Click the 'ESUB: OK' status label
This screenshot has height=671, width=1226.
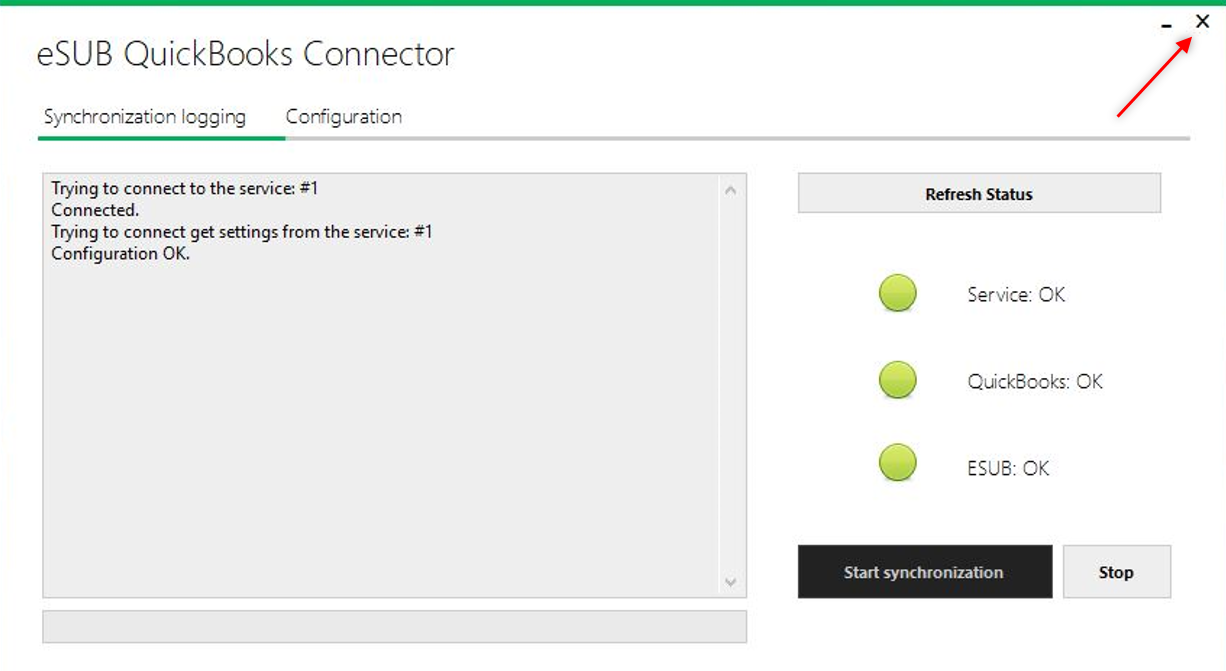[1008, 468]
